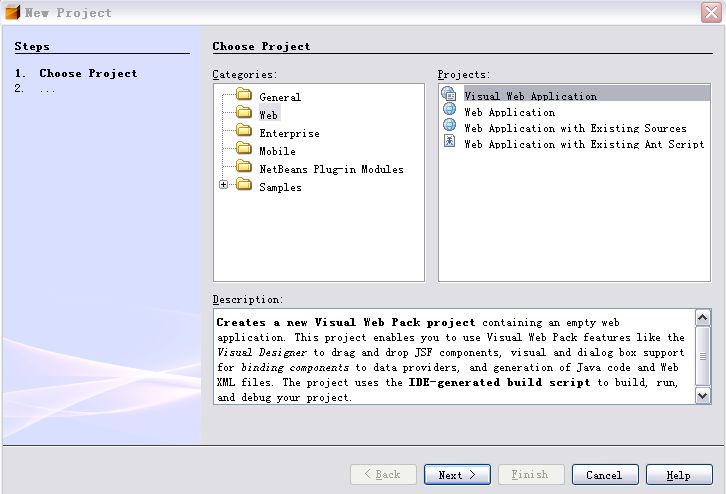The width and height of the screenshot is (726, 494).
Task: Click description scrollbar up arrow
Action: (x=702, y=317)
